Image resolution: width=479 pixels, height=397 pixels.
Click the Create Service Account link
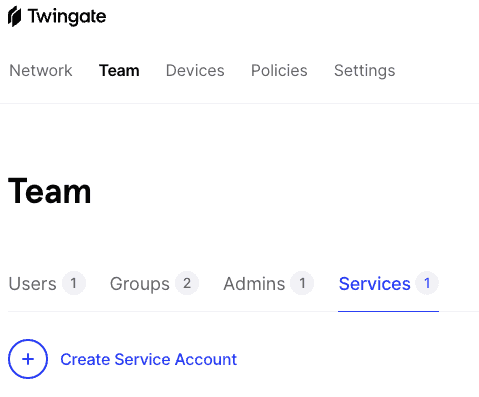pos(149,359)
